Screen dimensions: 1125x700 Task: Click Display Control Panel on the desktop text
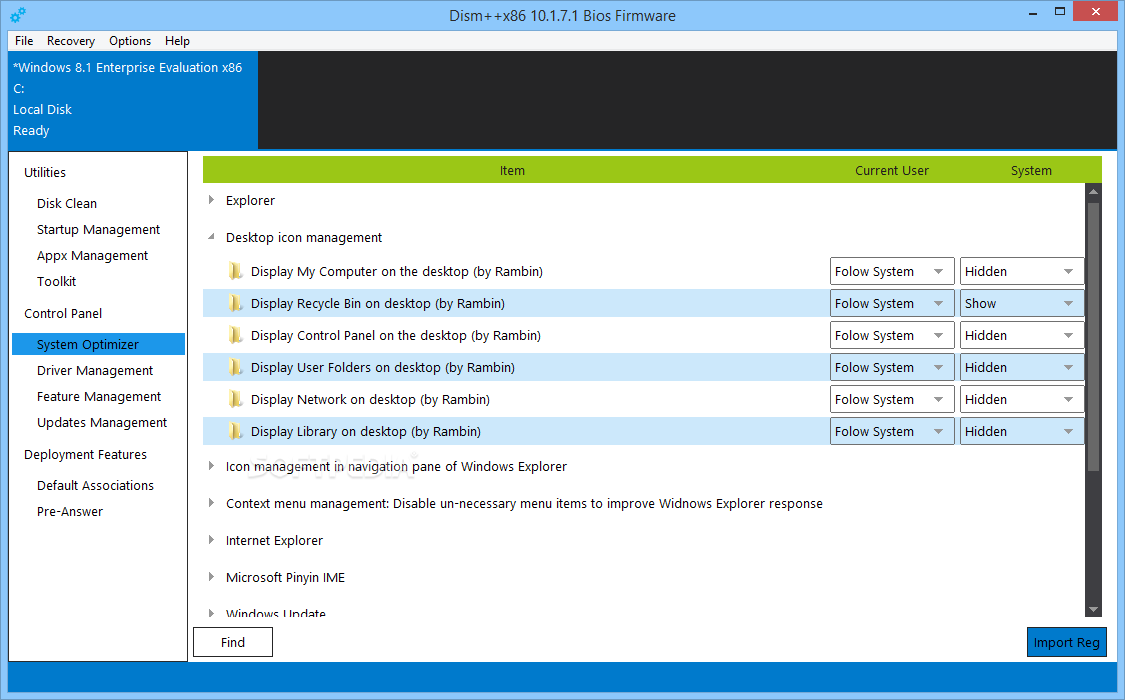[395, 335]
